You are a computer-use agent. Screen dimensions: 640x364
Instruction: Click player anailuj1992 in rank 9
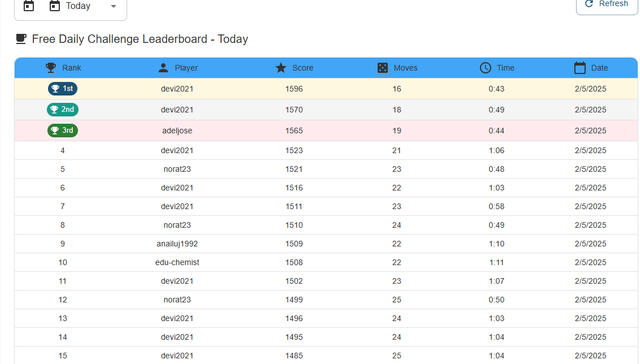coord(177,244)
